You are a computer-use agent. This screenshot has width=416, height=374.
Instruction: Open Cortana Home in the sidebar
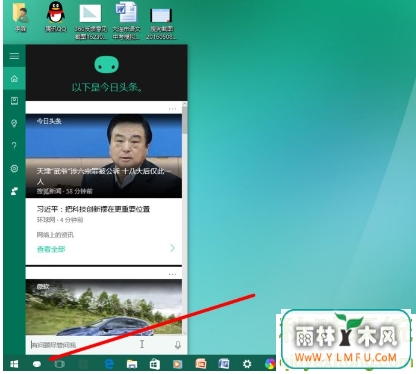[14, 79]
